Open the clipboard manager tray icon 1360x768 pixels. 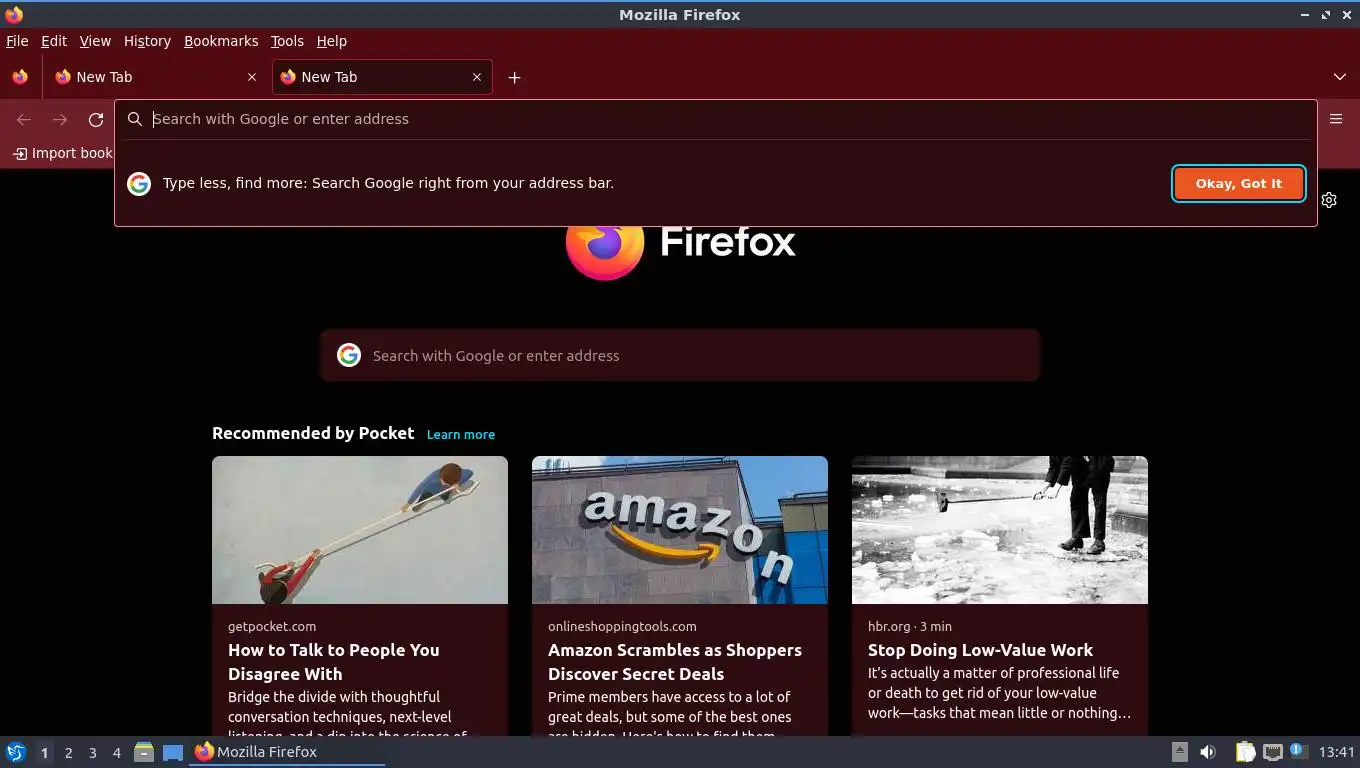tap(1245, 752)
